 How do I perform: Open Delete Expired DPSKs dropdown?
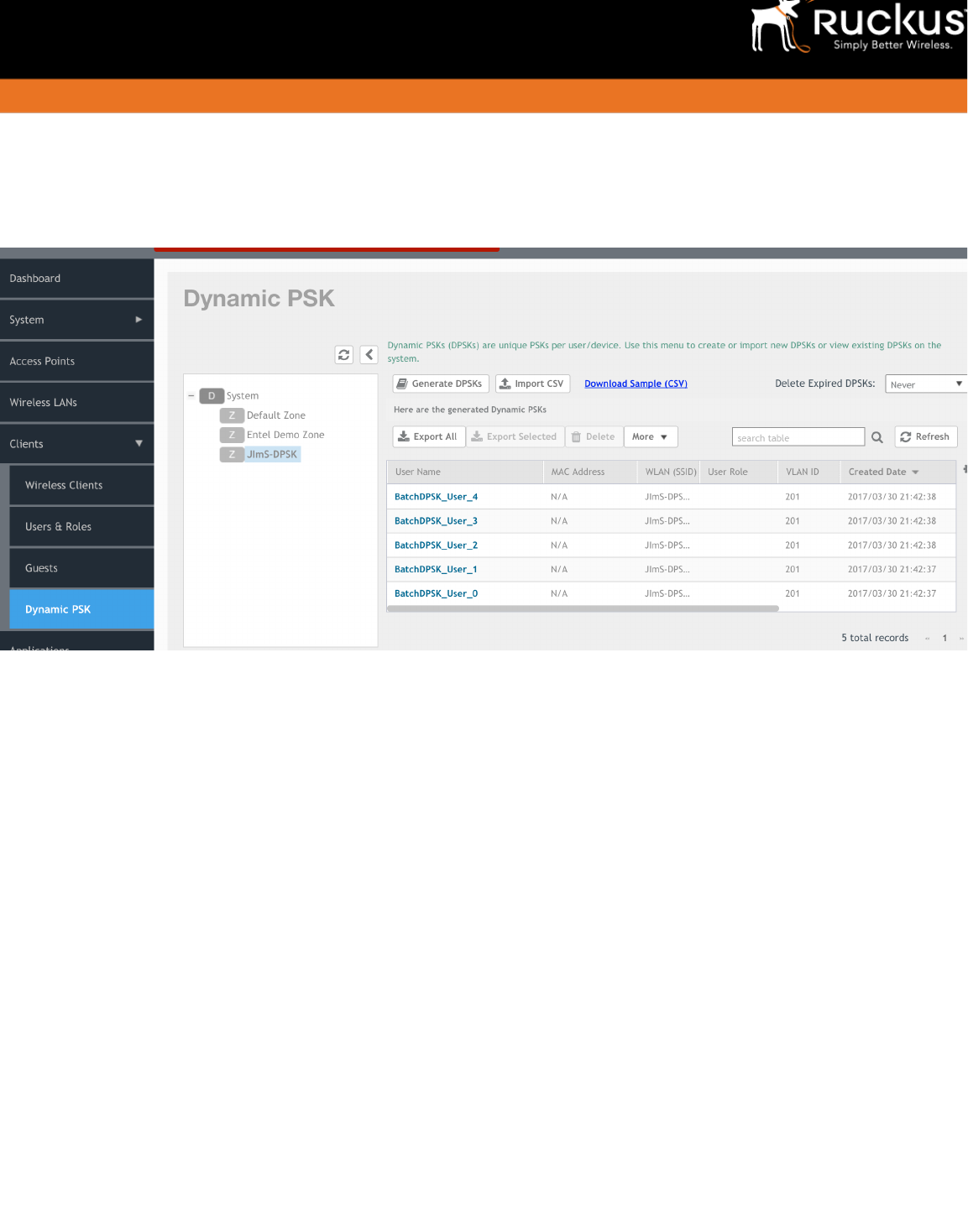(x=926, y=384)
